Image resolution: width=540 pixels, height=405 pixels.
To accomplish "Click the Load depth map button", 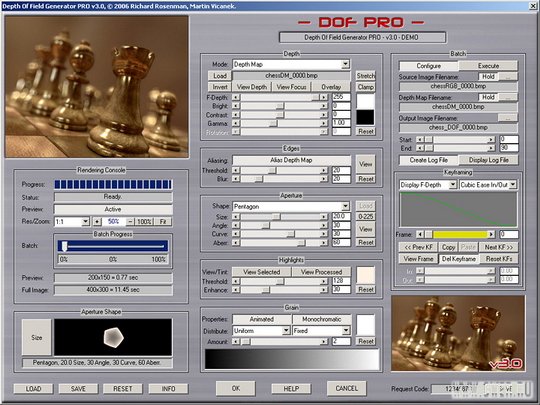I will [219, 76].
